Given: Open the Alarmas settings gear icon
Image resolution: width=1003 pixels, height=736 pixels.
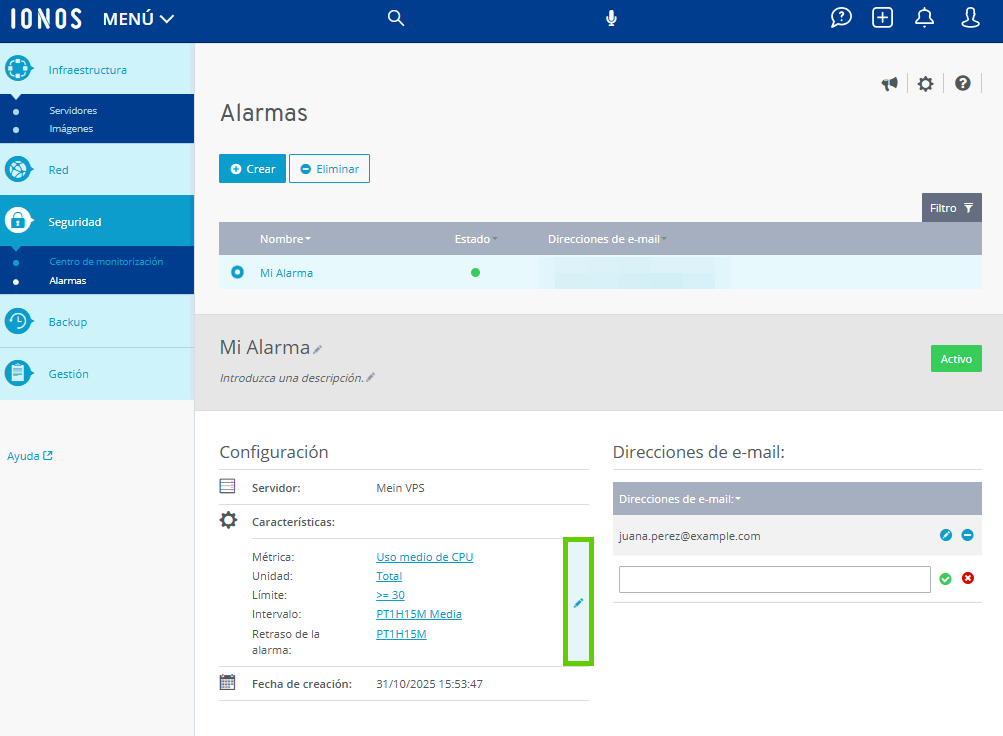Looking at the screenshot, I should pyautogui.click(x=925, y=83).
